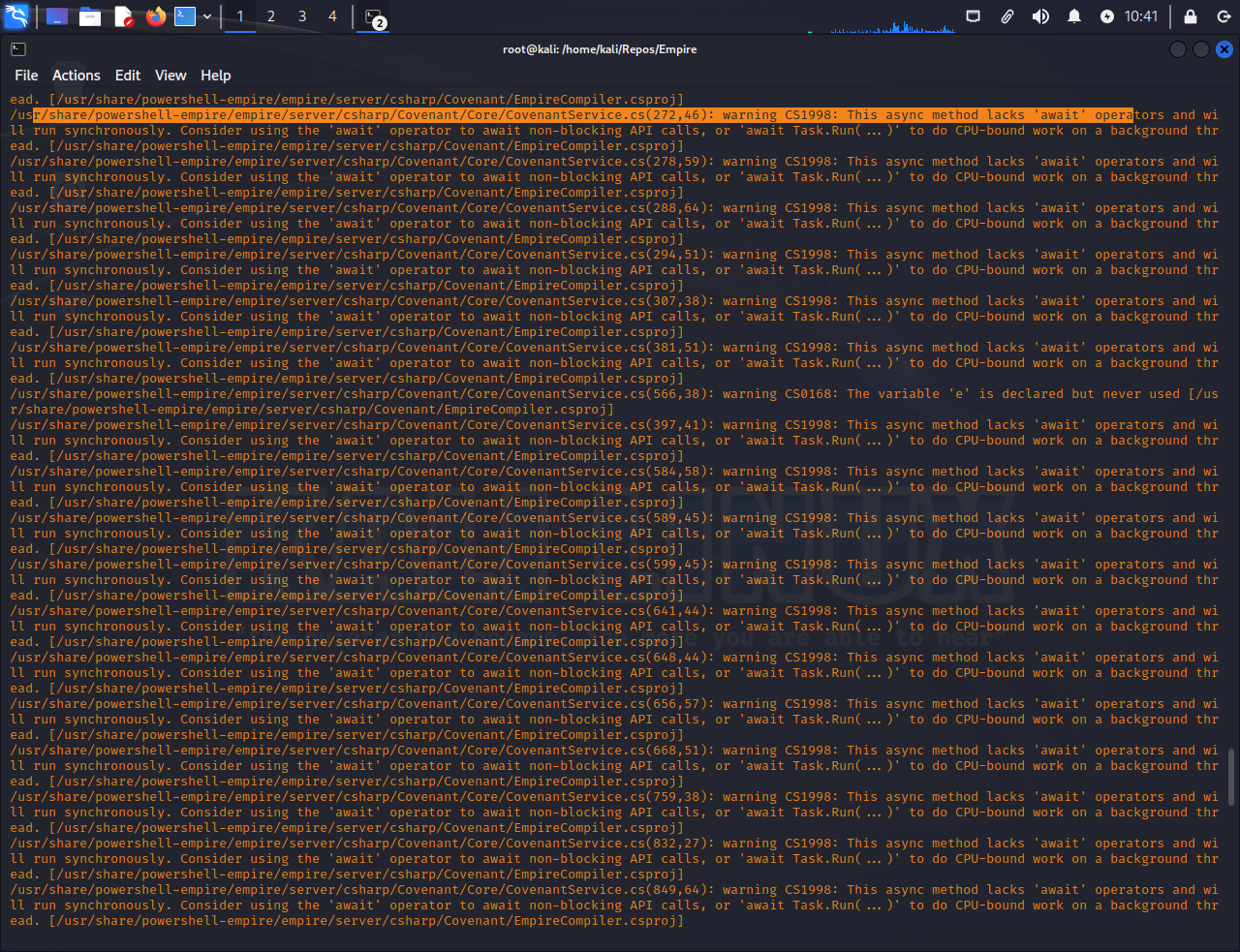Click the terminal window menu icon in the titlebar
The image size is (1240, 952).
18,49
